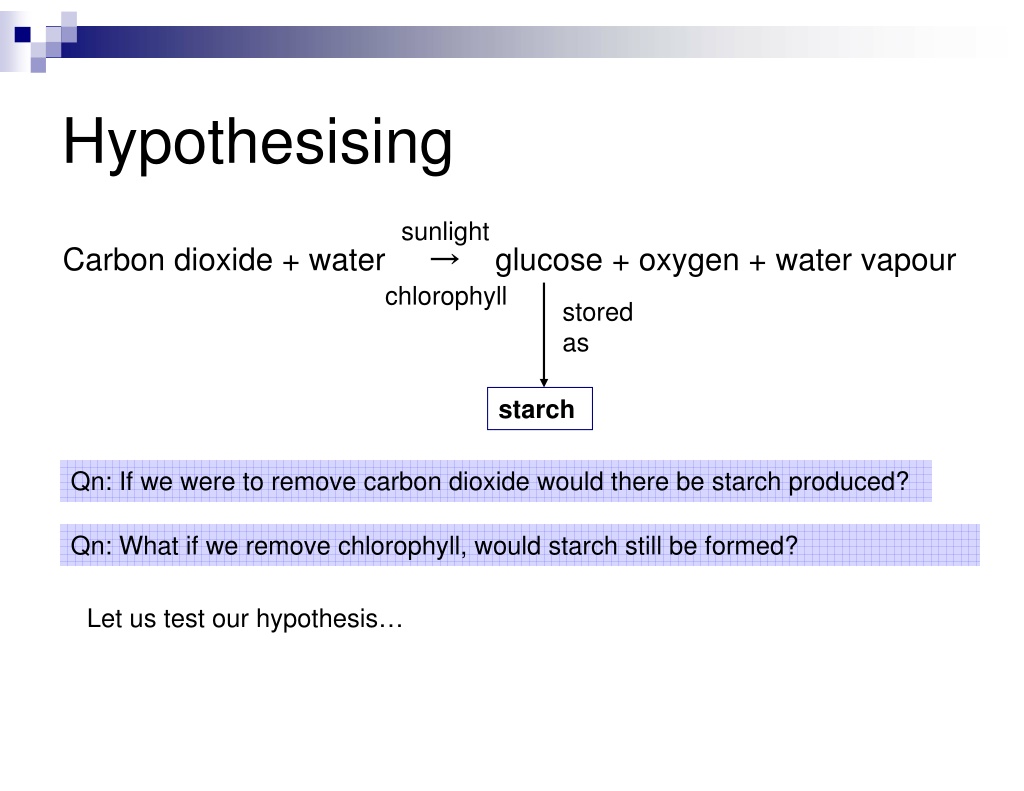Click the arrowhead pointing to starch
The height and width of the screenshot is (791, 1024).
(544, 383)
